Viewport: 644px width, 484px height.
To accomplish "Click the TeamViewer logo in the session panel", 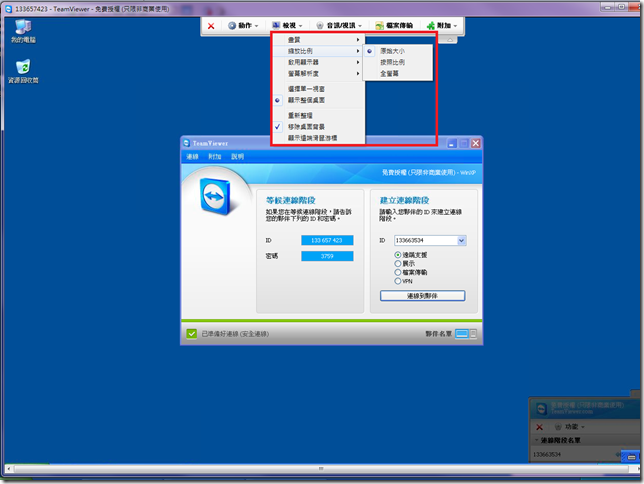I will (541, 408).
